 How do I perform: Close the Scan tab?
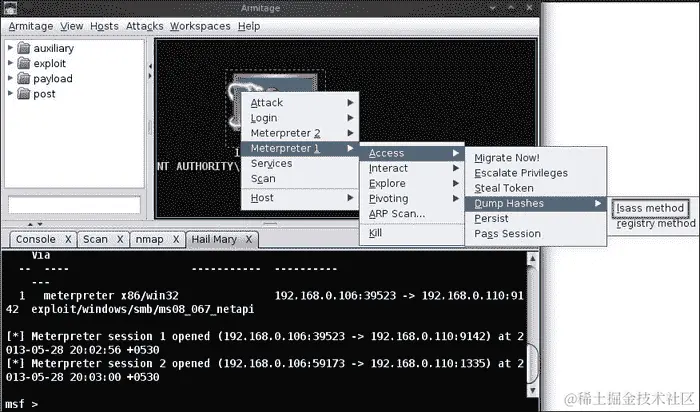[x=120, y=240]
